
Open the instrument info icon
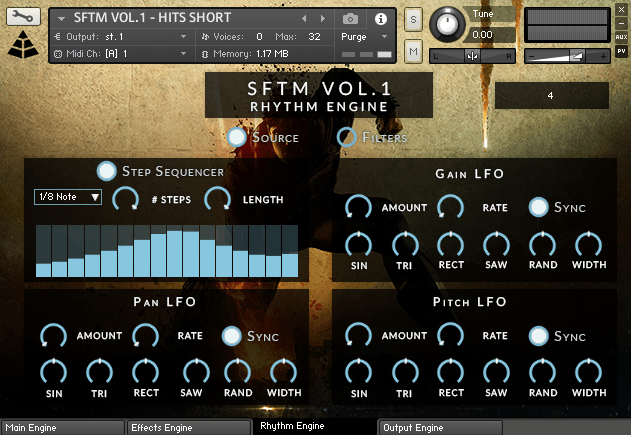tap(380, 19)
